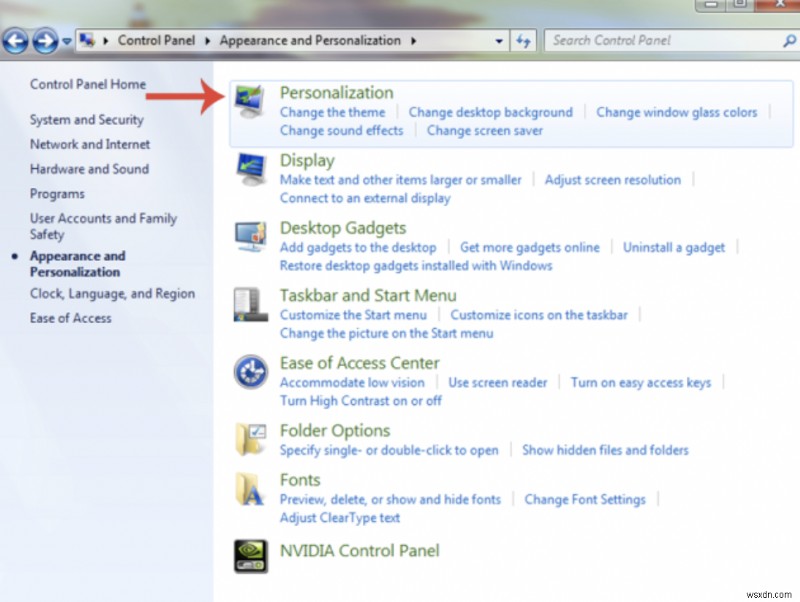Go back with the Back arrow button
800x602 pixels.
(x=16, y=40)
